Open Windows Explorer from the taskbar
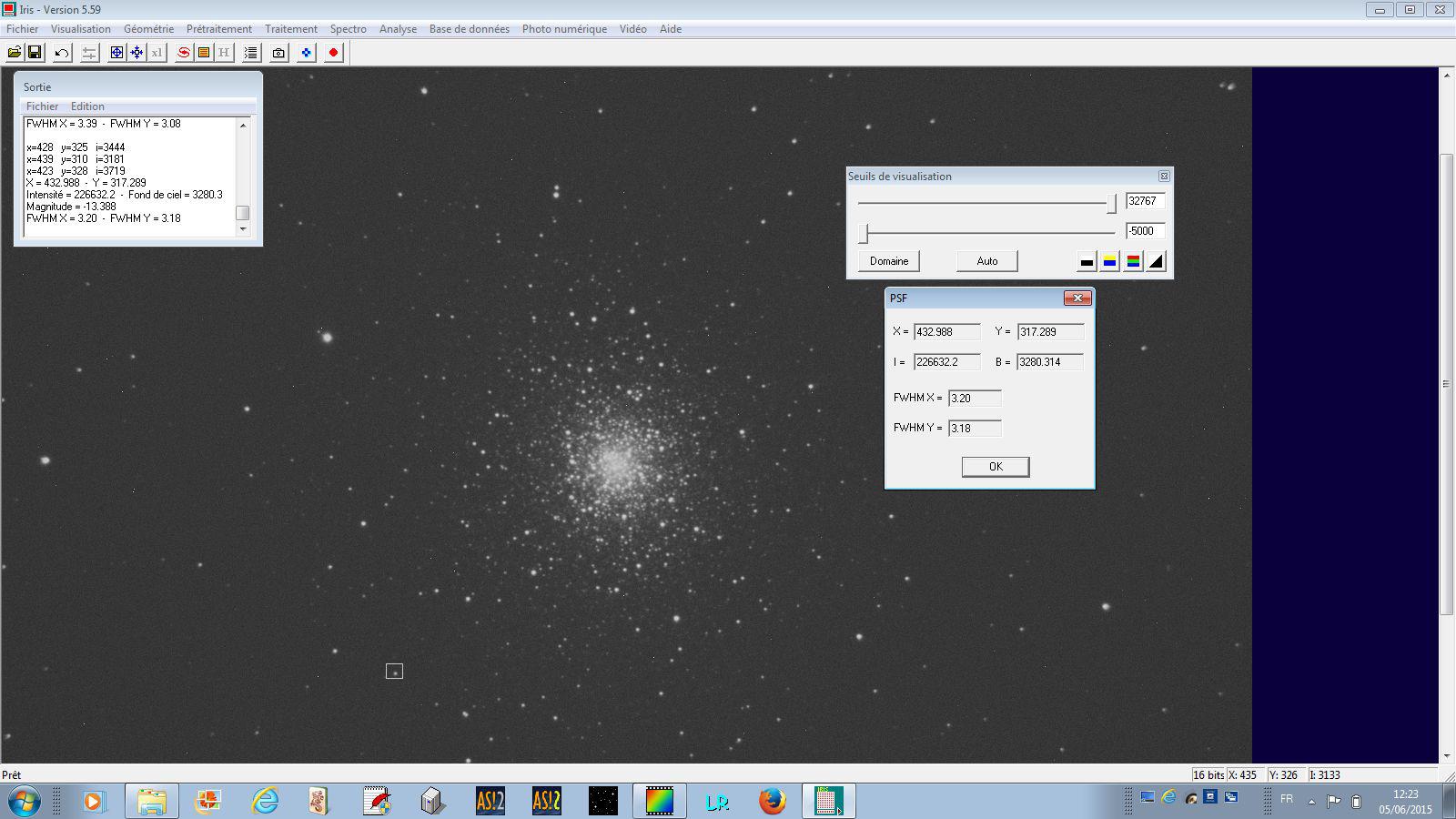Image resolution: width=1456 pixels, height=819 pixels. tap(151, 802)
